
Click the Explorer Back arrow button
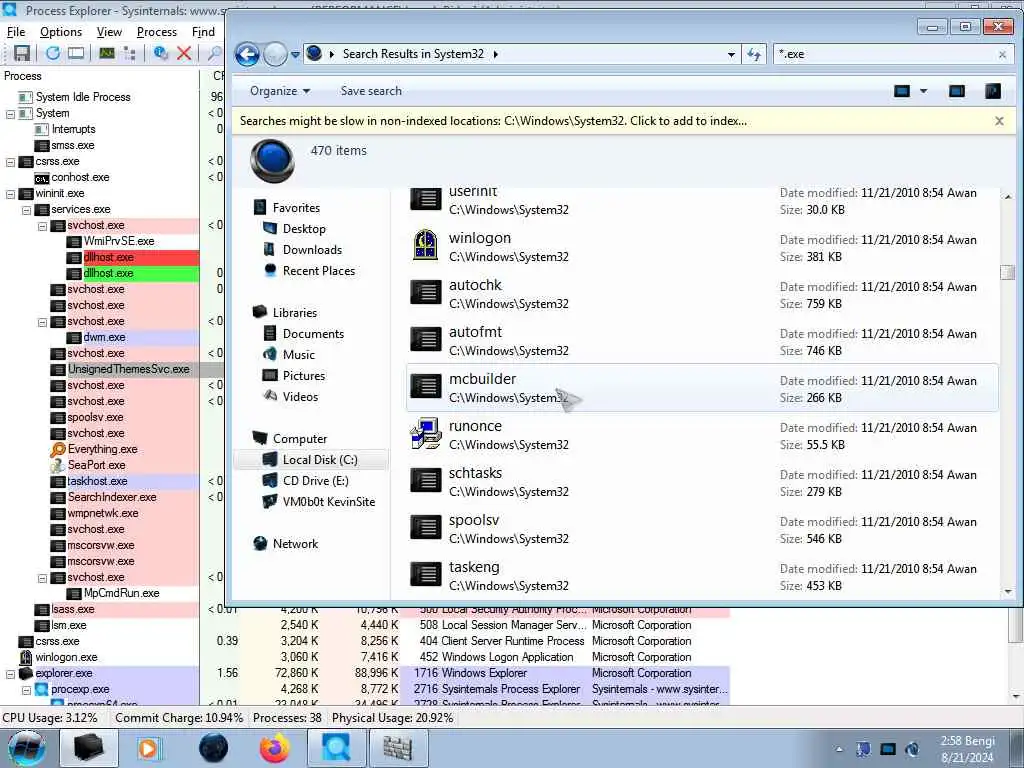click(248, 54)
